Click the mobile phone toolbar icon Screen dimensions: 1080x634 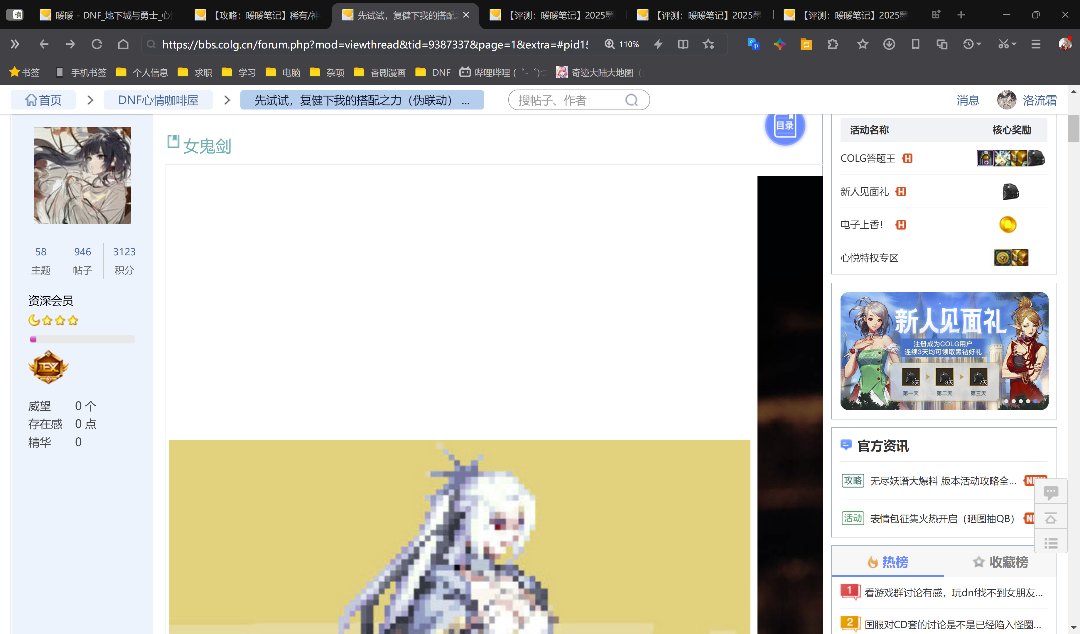915,44
